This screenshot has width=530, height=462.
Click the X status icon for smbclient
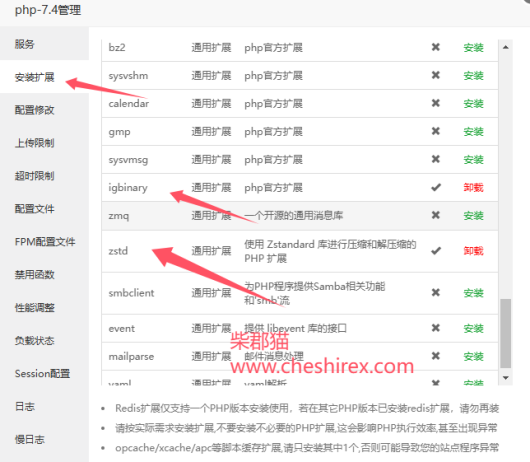coord(436,292)
